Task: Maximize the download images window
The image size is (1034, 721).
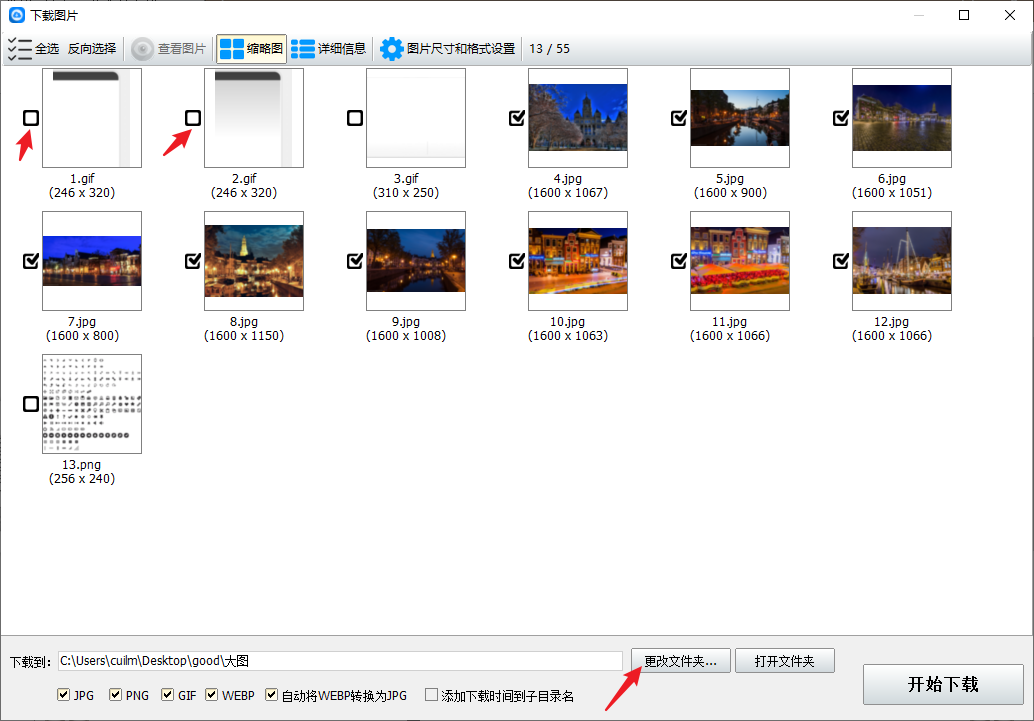Action: tap(964, 15)
